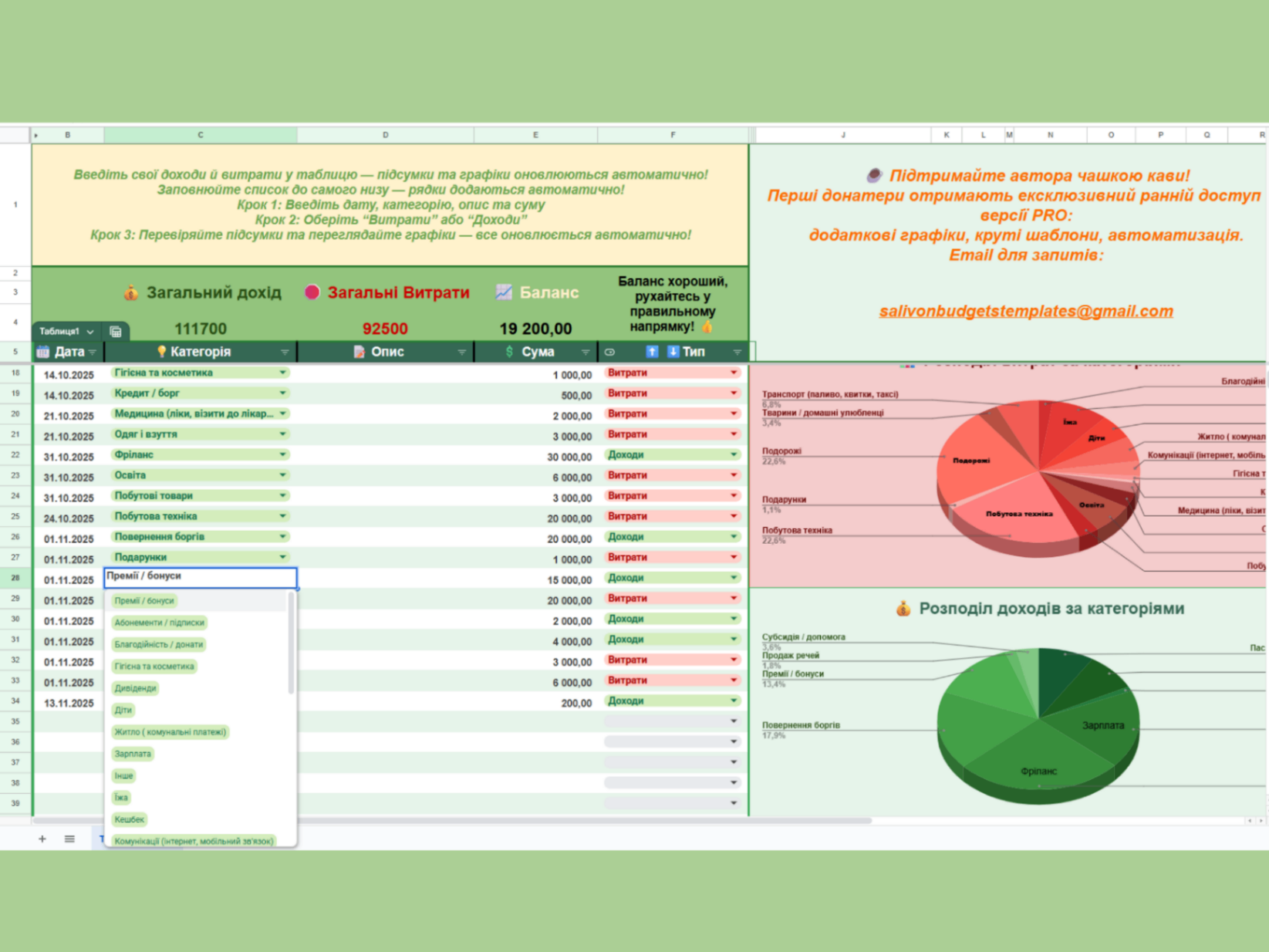Choose Гігієна та косметика in the dropdown list

pos(154,667)
